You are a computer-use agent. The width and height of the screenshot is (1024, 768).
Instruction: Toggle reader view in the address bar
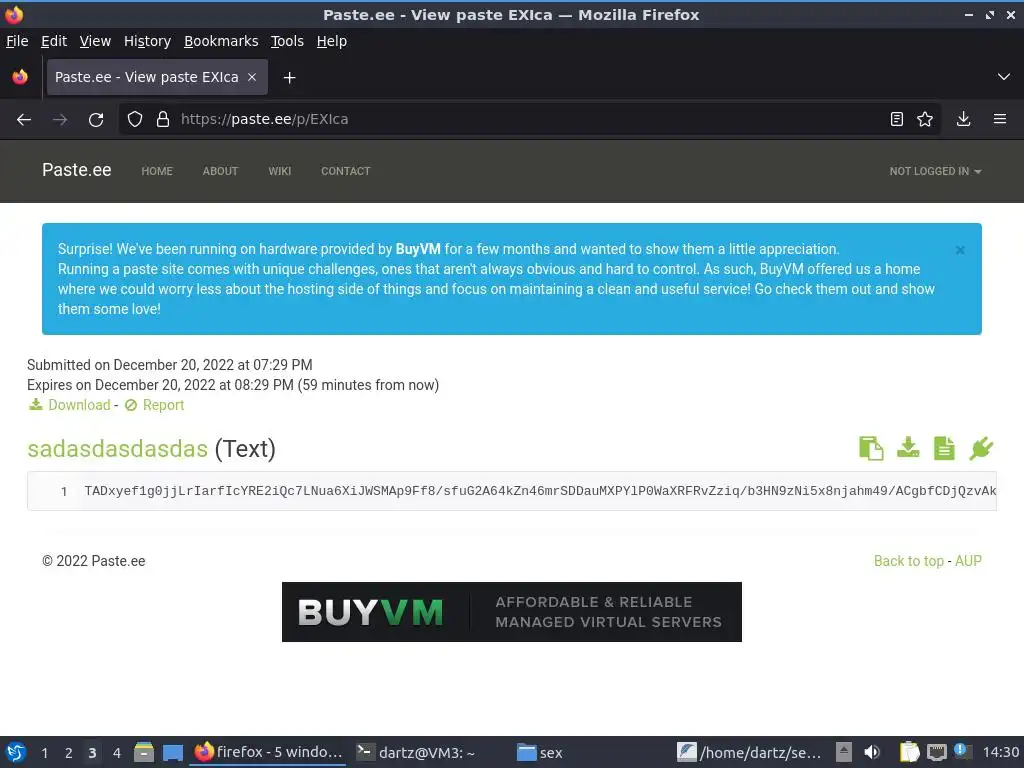tap(897, 120)
